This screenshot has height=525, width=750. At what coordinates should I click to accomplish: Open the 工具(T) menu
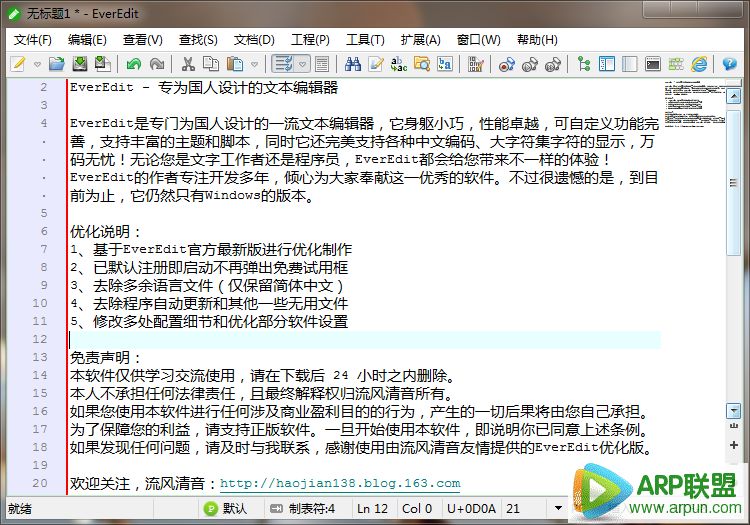pos(365,40)
